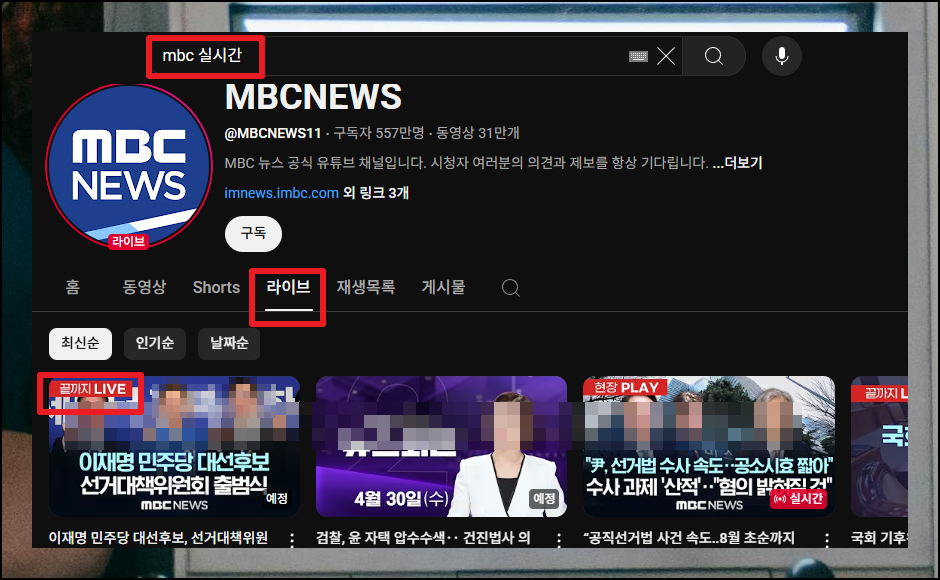Open more options for 이재명 민주당 대선후보 video
Viewport: 940px width, 580px height.
(292, 540)
